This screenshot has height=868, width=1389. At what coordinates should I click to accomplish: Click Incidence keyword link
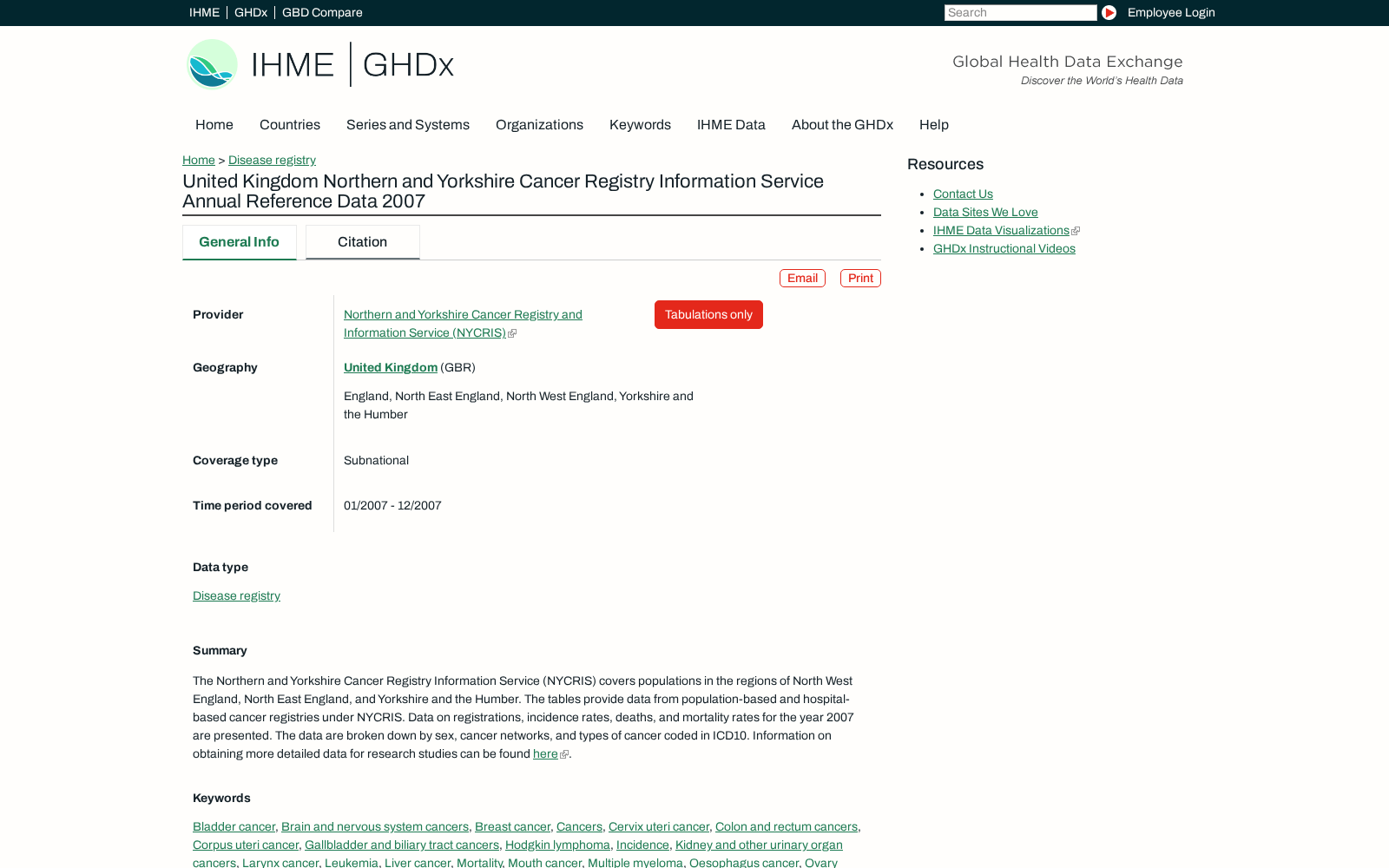pos(642,845)
